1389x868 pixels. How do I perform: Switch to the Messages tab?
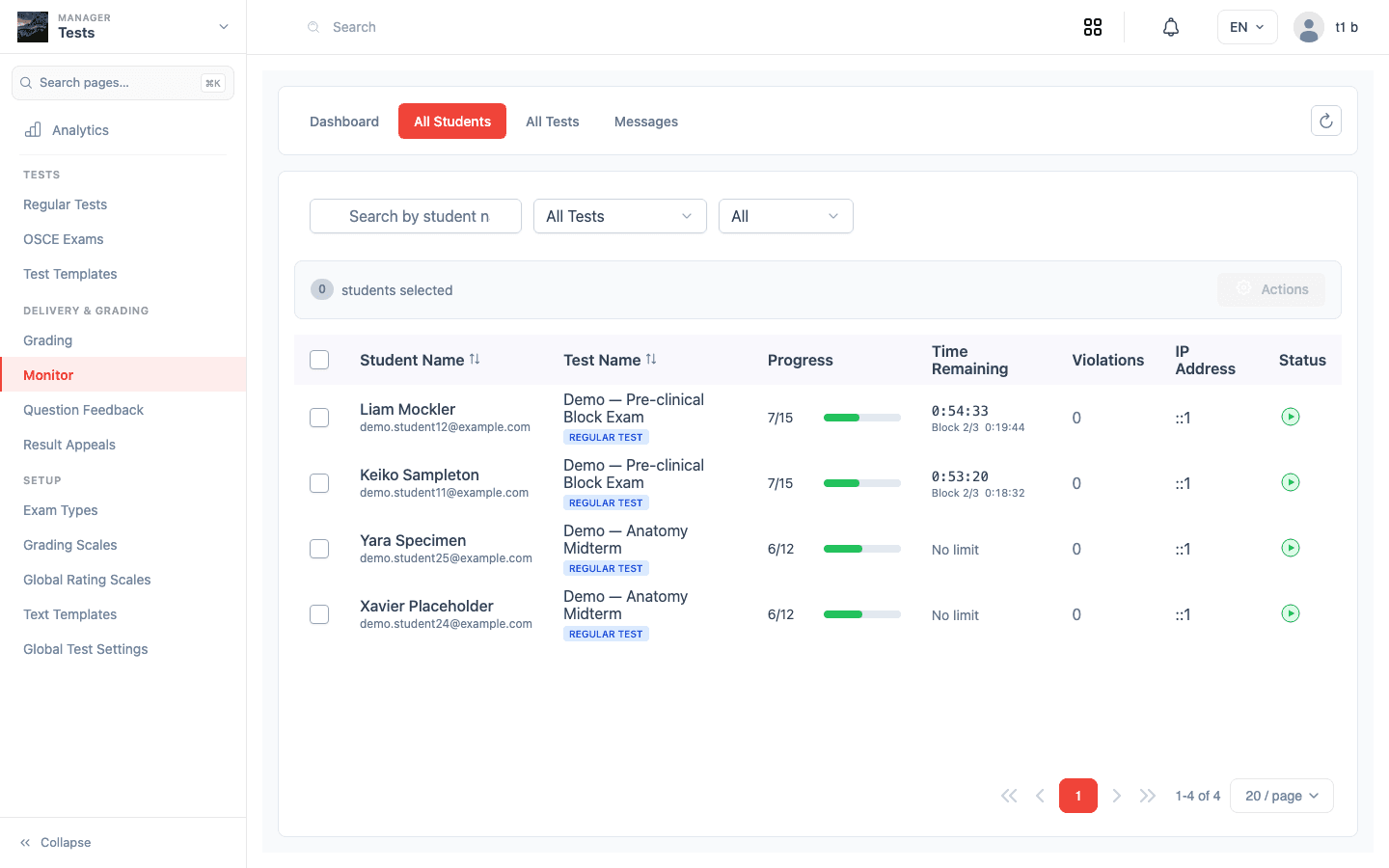click(646, 122)
